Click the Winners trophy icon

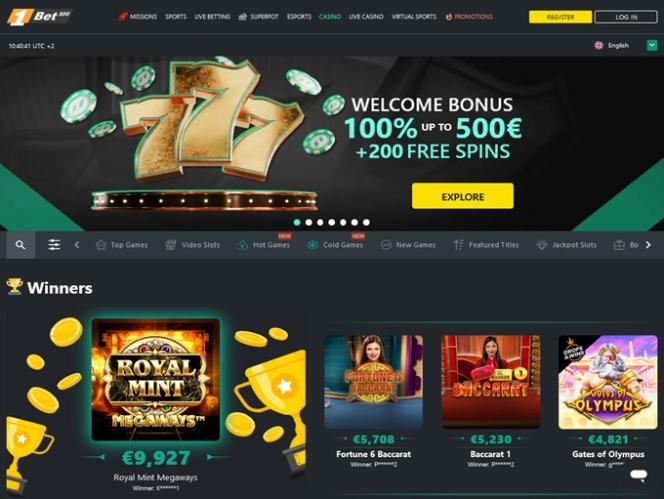pyautogui.click(x=14, y=287)
